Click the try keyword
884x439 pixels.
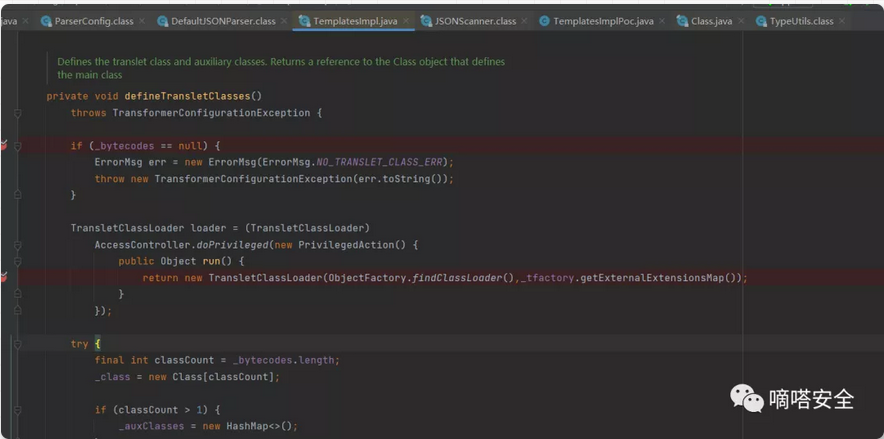point(79,344)
